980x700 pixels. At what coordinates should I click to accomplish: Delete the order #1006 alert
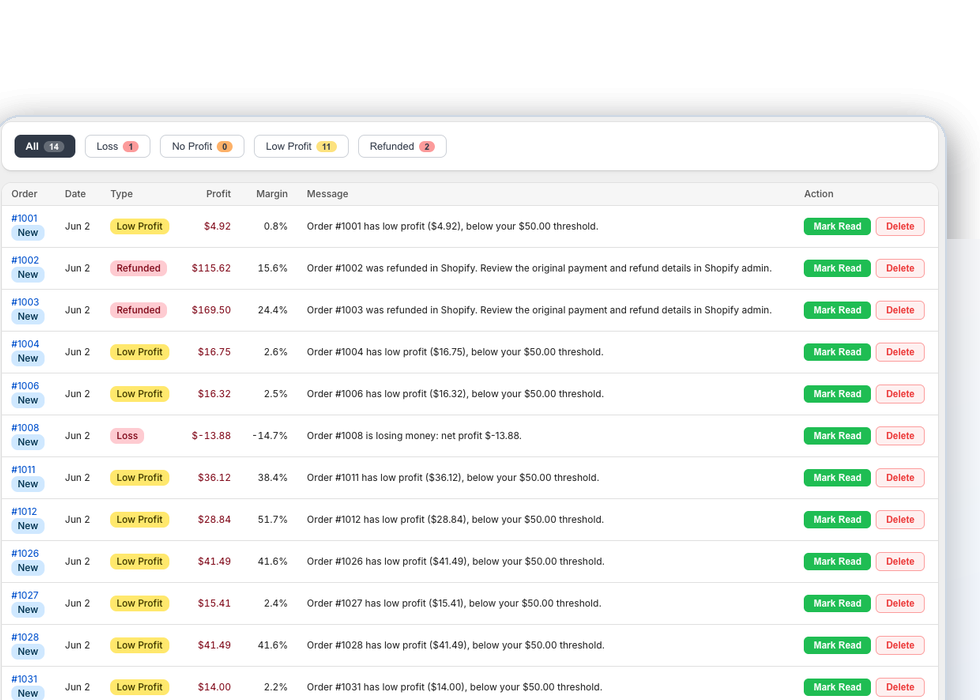tap(900, 394)
